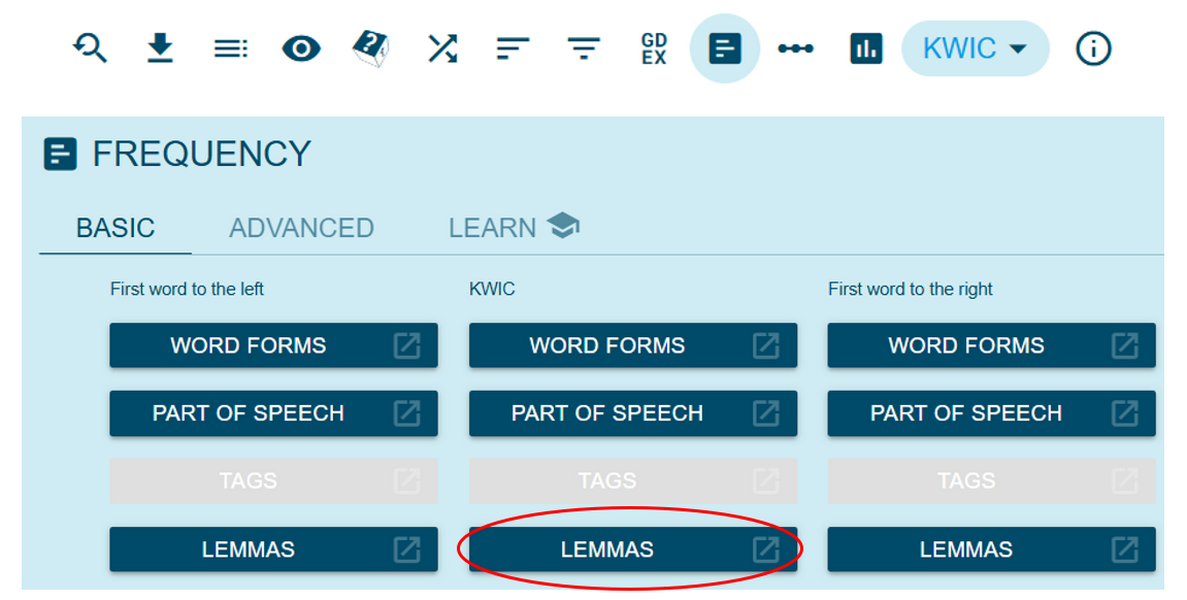Click the GDEX good examples icon
1187x600 pixels.
[x=654, y=48]
